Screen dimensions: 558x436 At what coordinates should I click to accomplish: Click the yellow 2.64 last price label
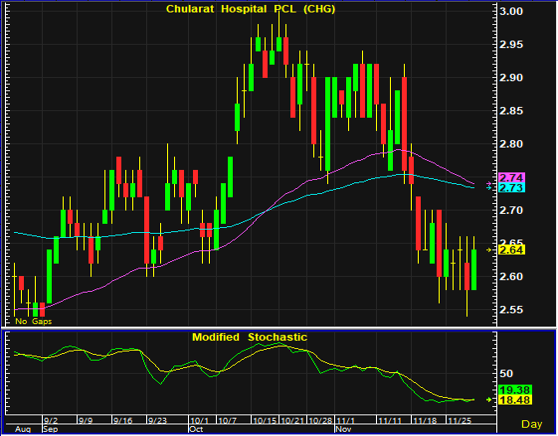pyautogui.click(x=511, y=250)
